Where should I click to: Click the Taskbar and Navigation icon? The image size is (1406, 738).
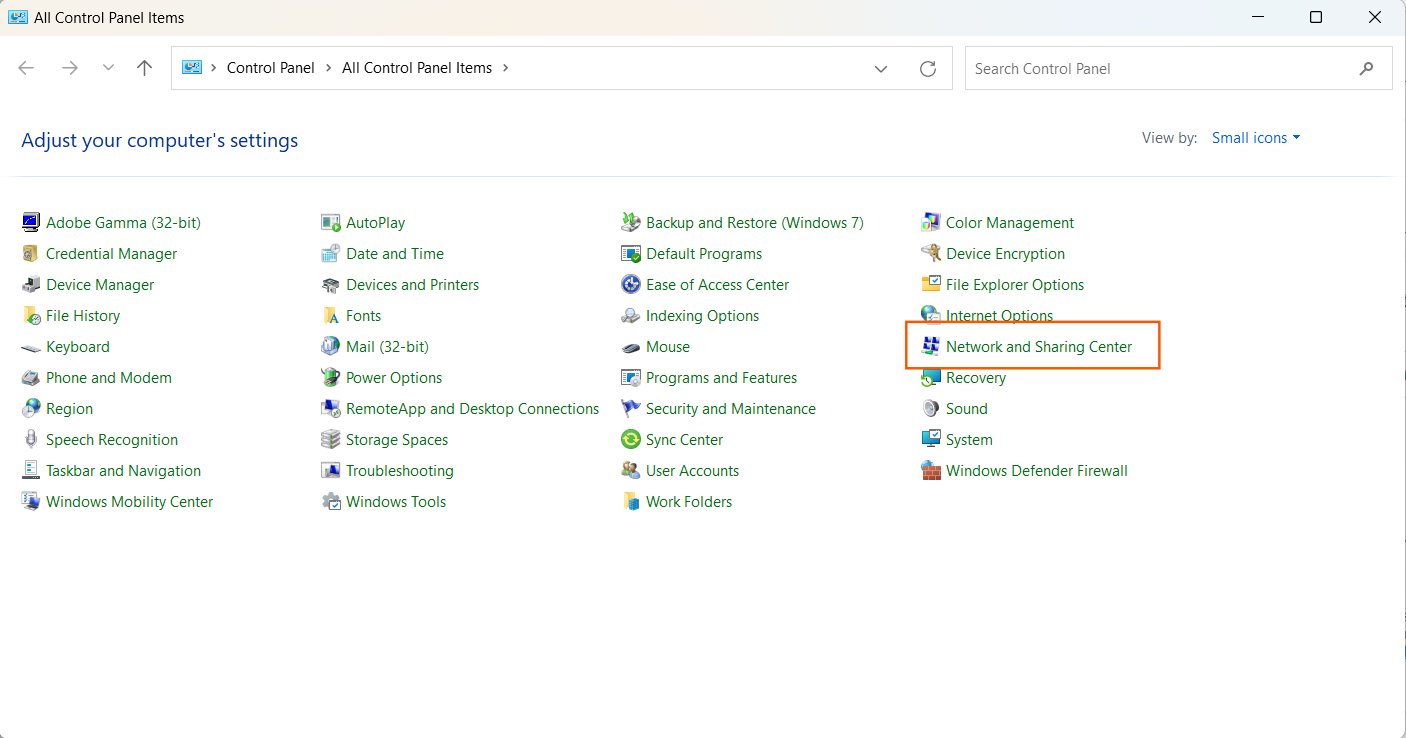pos(30,470)
